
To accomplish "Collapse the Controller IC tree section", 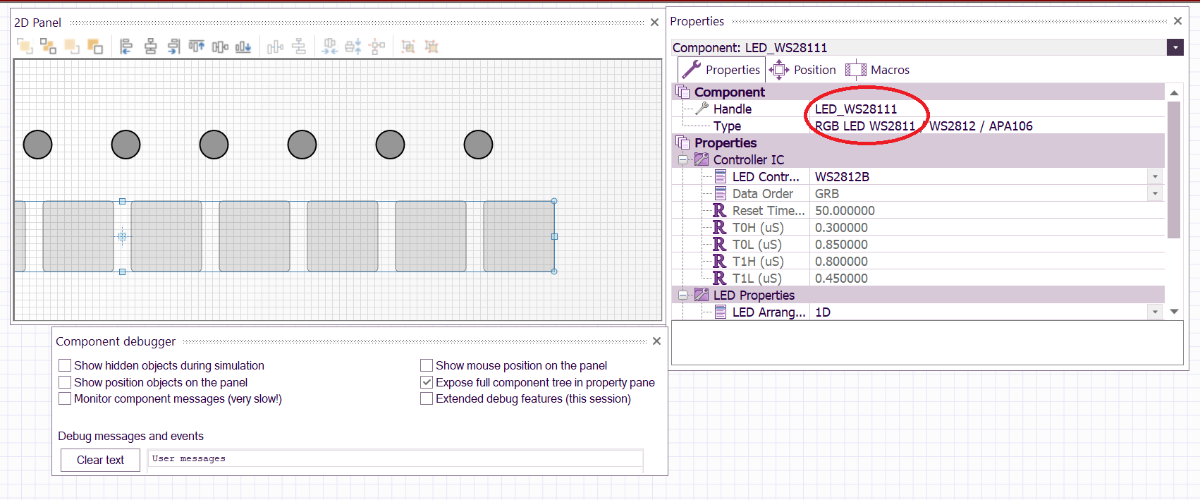I will tap(684, 160).
